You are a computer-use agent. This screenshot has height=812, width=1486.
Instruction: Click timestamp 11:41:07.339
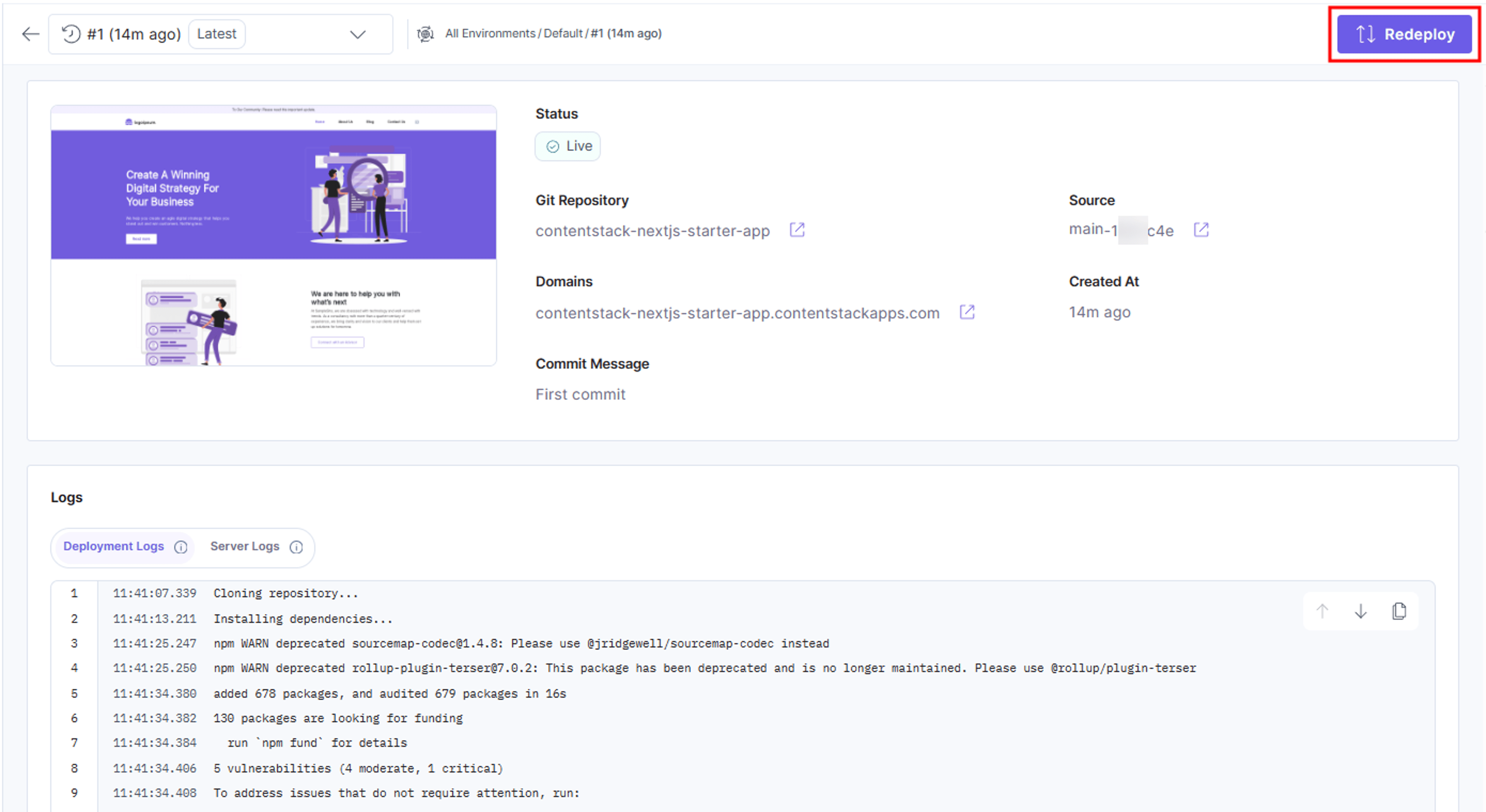tap(155, 593)
